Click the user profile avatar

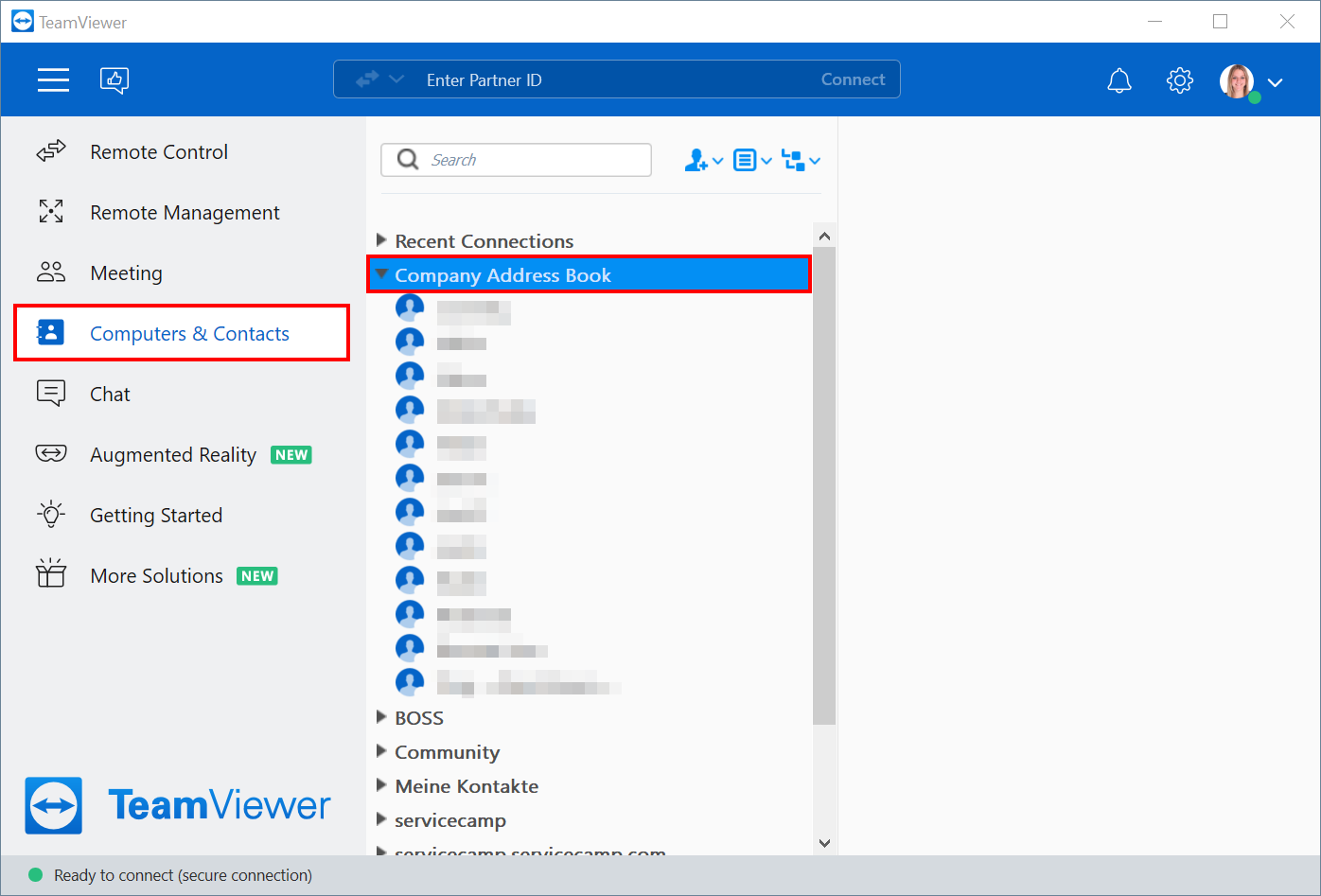point(1238,81)
